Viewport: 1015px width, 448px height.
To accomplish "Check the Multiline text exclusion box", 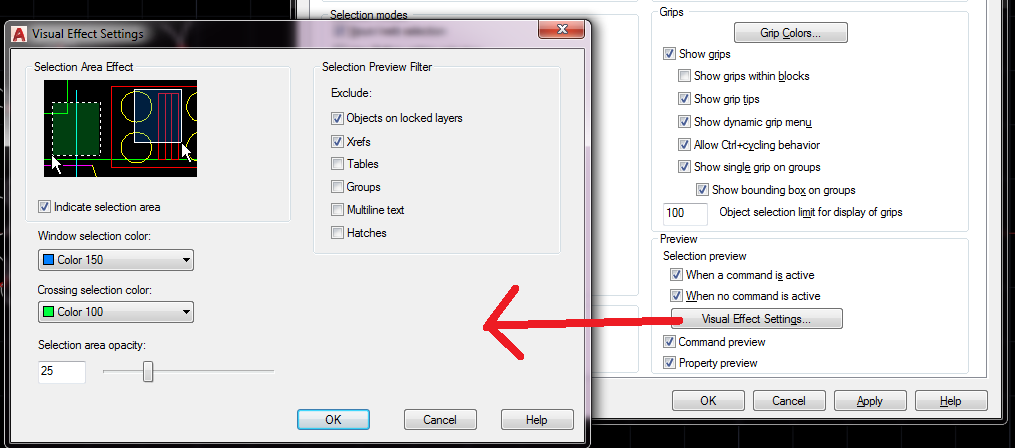I will (337, 210).
